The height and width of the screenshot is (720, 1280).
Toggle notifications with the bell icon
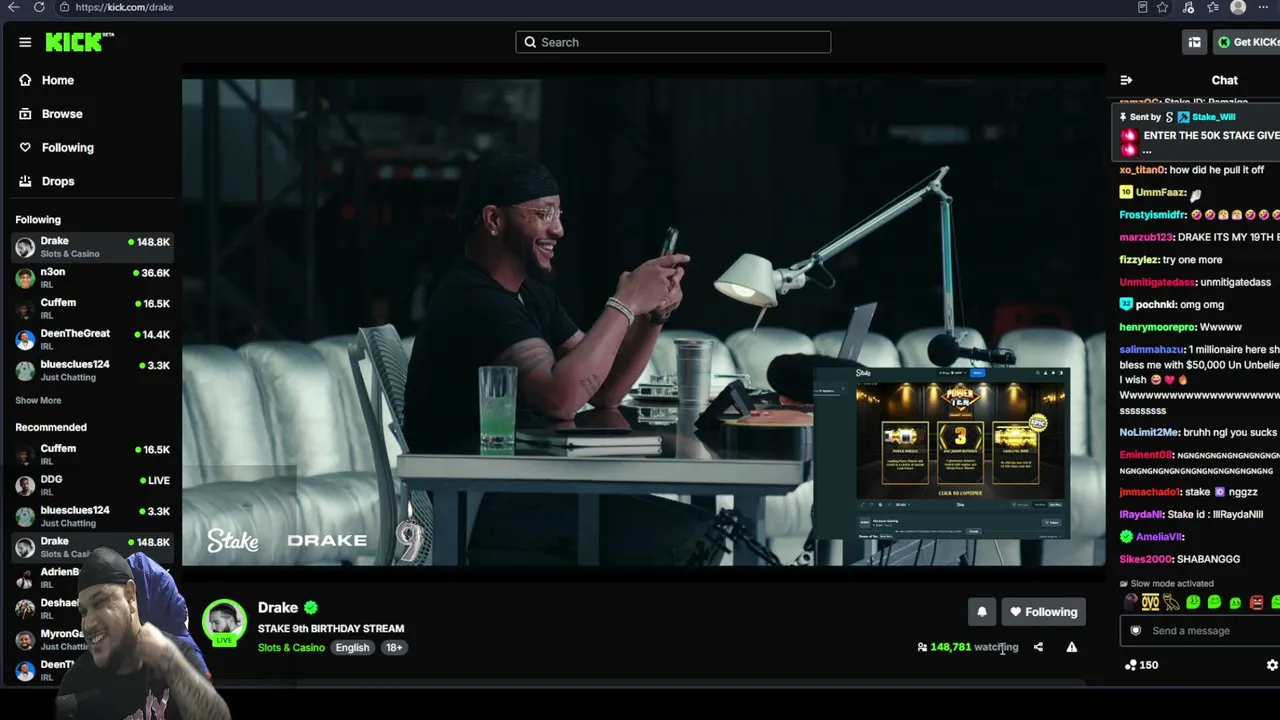981,612
